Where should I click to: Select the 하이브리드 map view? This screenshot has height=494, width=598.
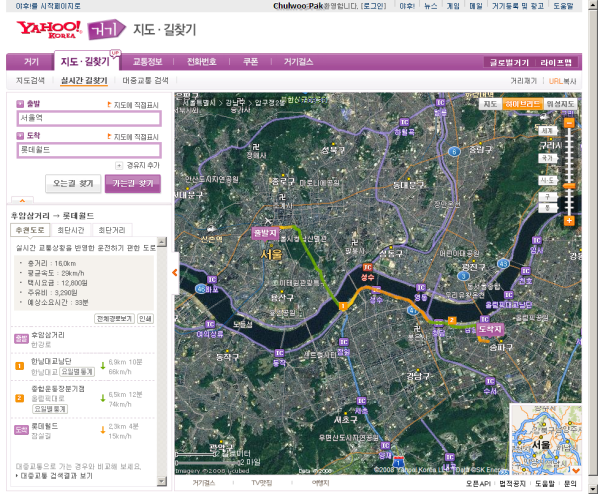coord(522,104)
